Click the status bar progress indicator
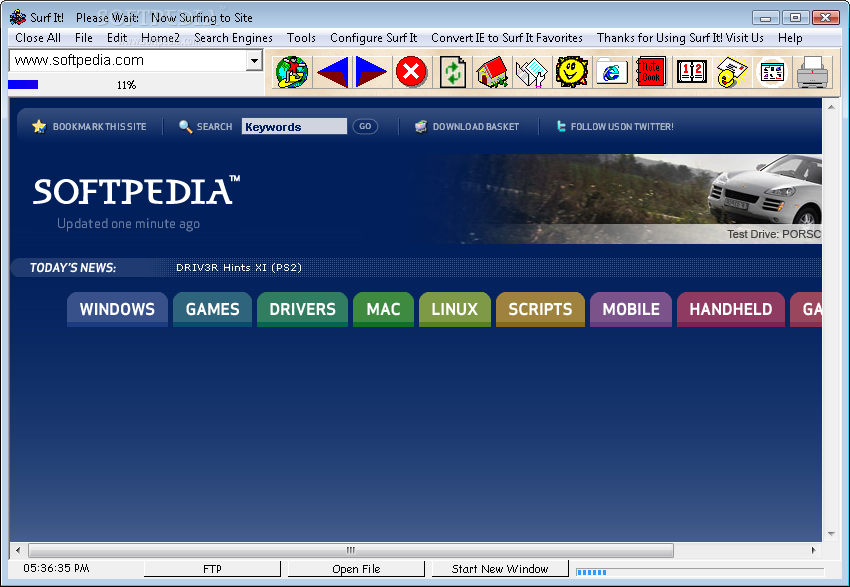850x587 pixels. point(700,572)
